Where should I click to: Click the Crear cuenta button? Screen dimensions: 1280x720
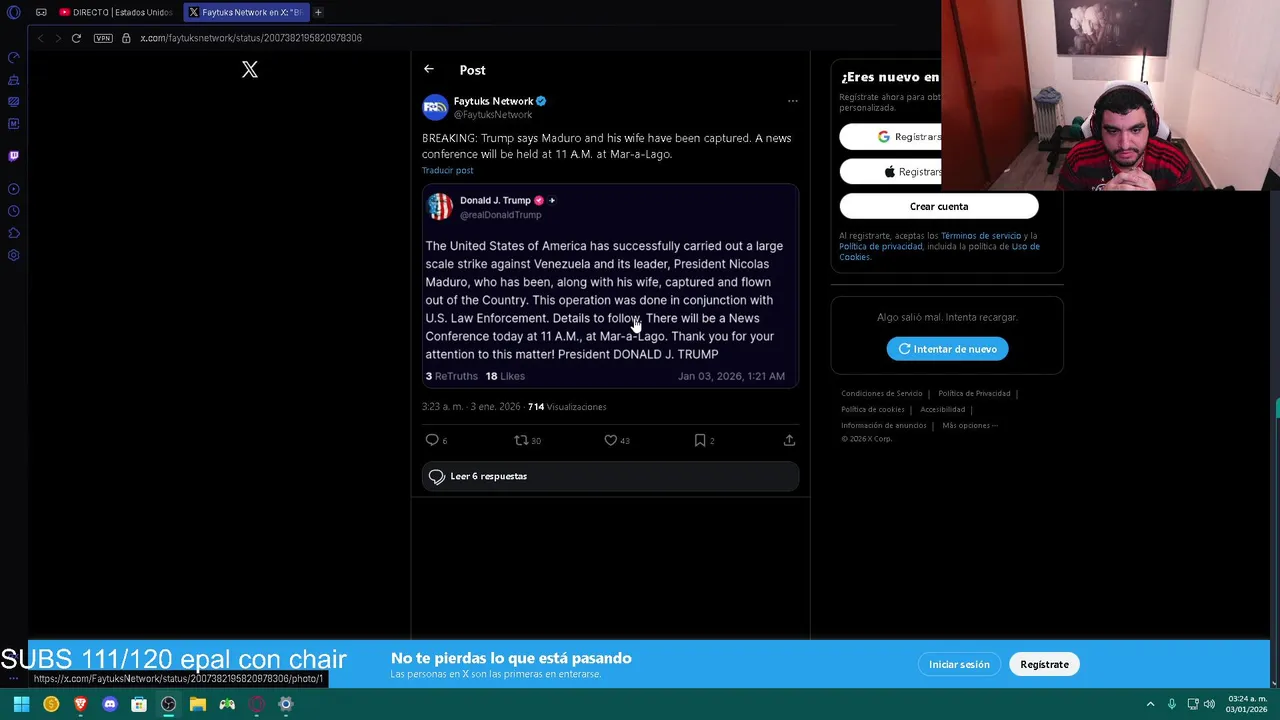[939, 206]
